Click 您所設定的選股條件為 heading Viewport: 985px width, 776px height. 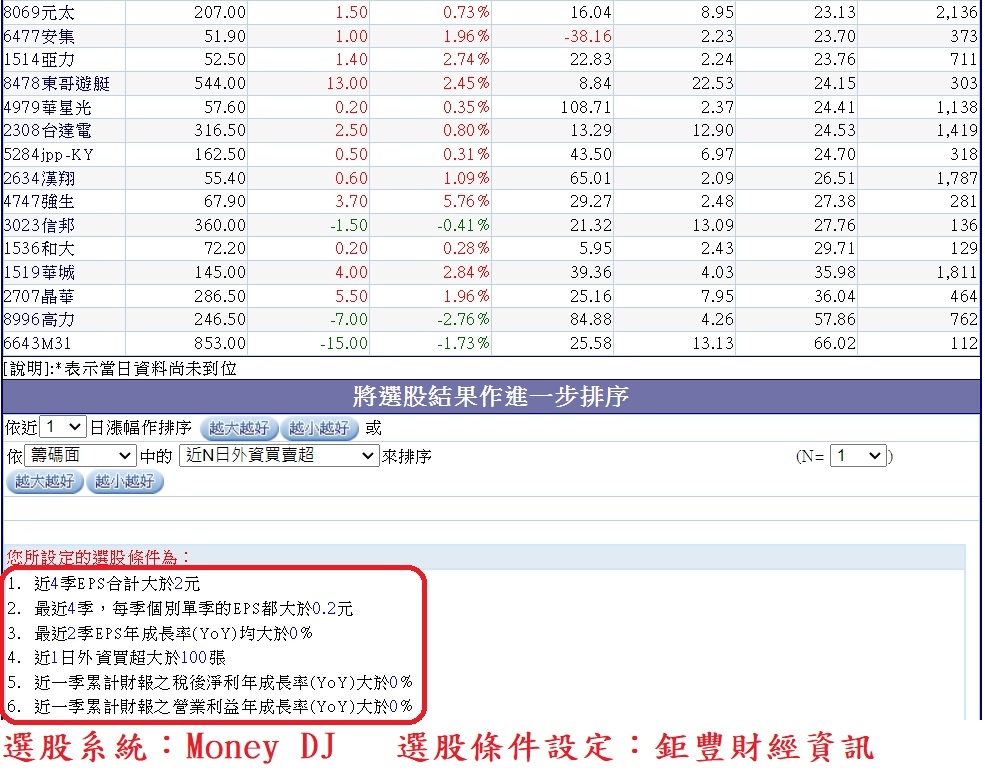(97, 557)
